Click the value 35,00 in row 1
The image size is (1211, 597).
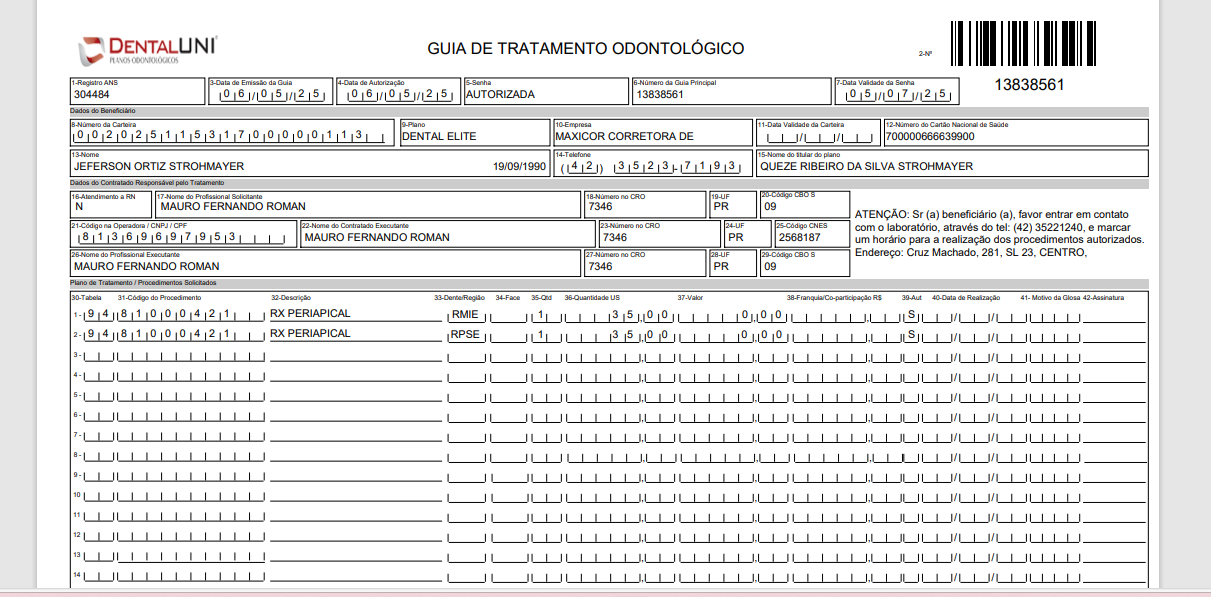(638, 315)
